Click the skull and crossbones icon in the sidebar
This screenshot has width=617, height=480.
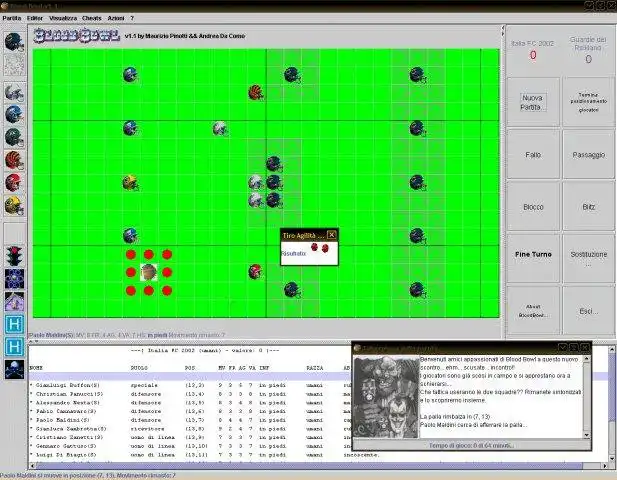click(x=15, y=370)
